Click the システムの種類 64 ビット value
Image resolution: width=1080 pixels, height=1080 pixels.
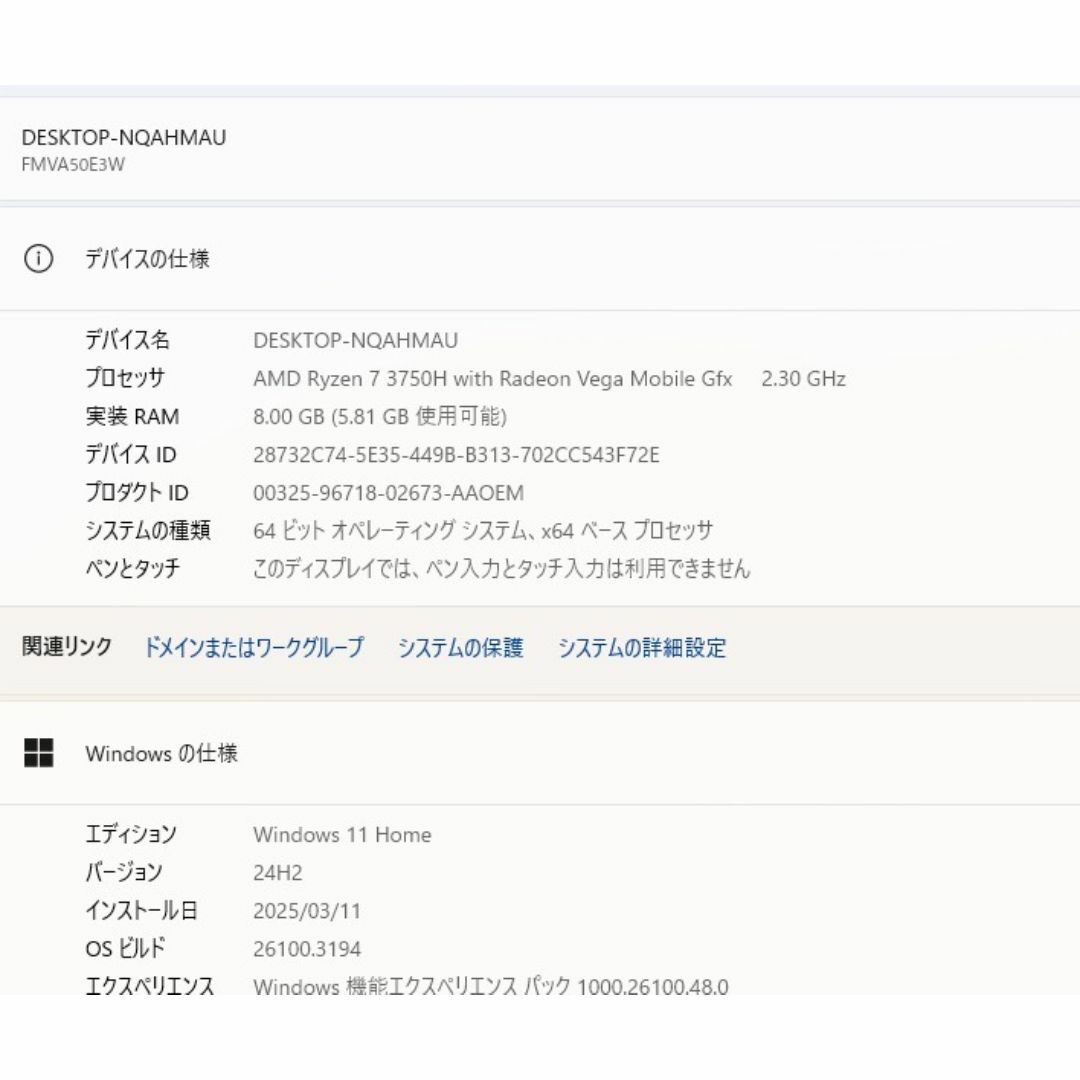(483, 530)
